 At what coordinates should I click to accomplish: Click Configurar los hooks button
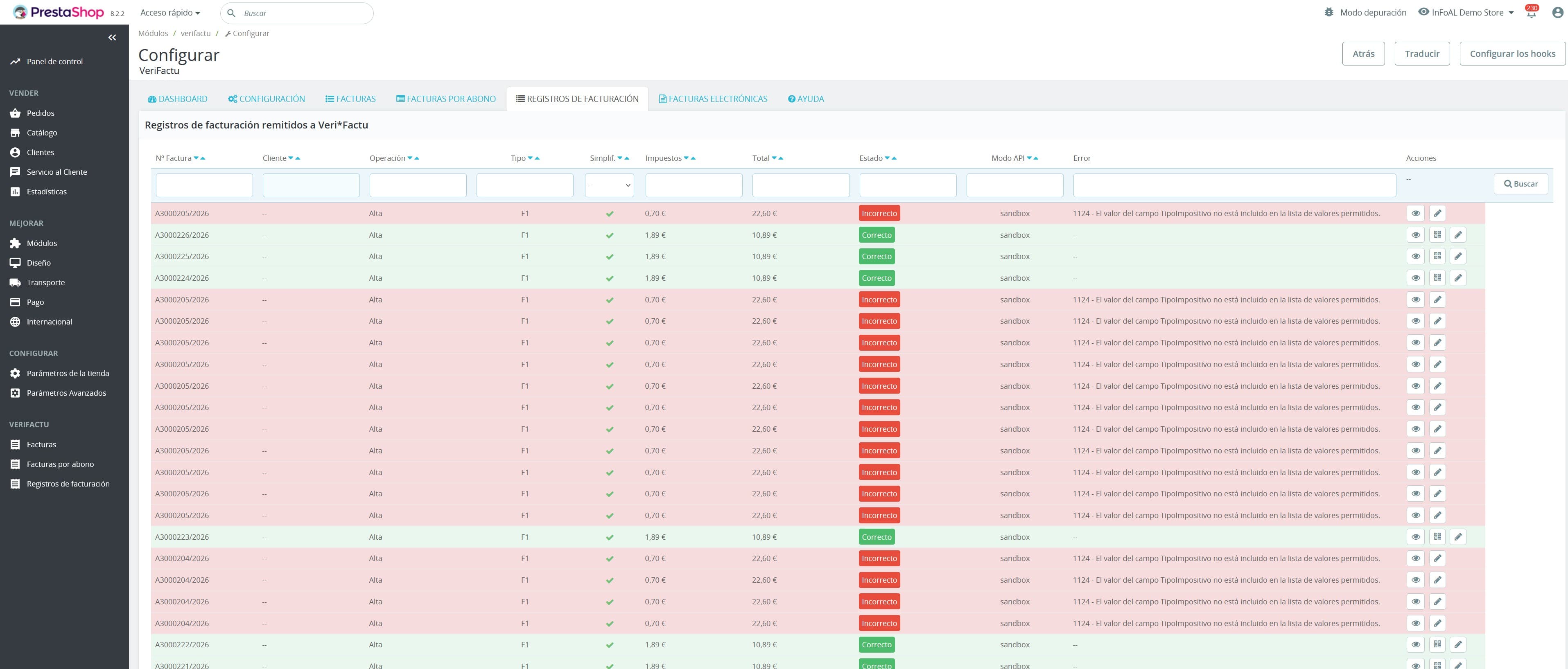(1512, 54)
